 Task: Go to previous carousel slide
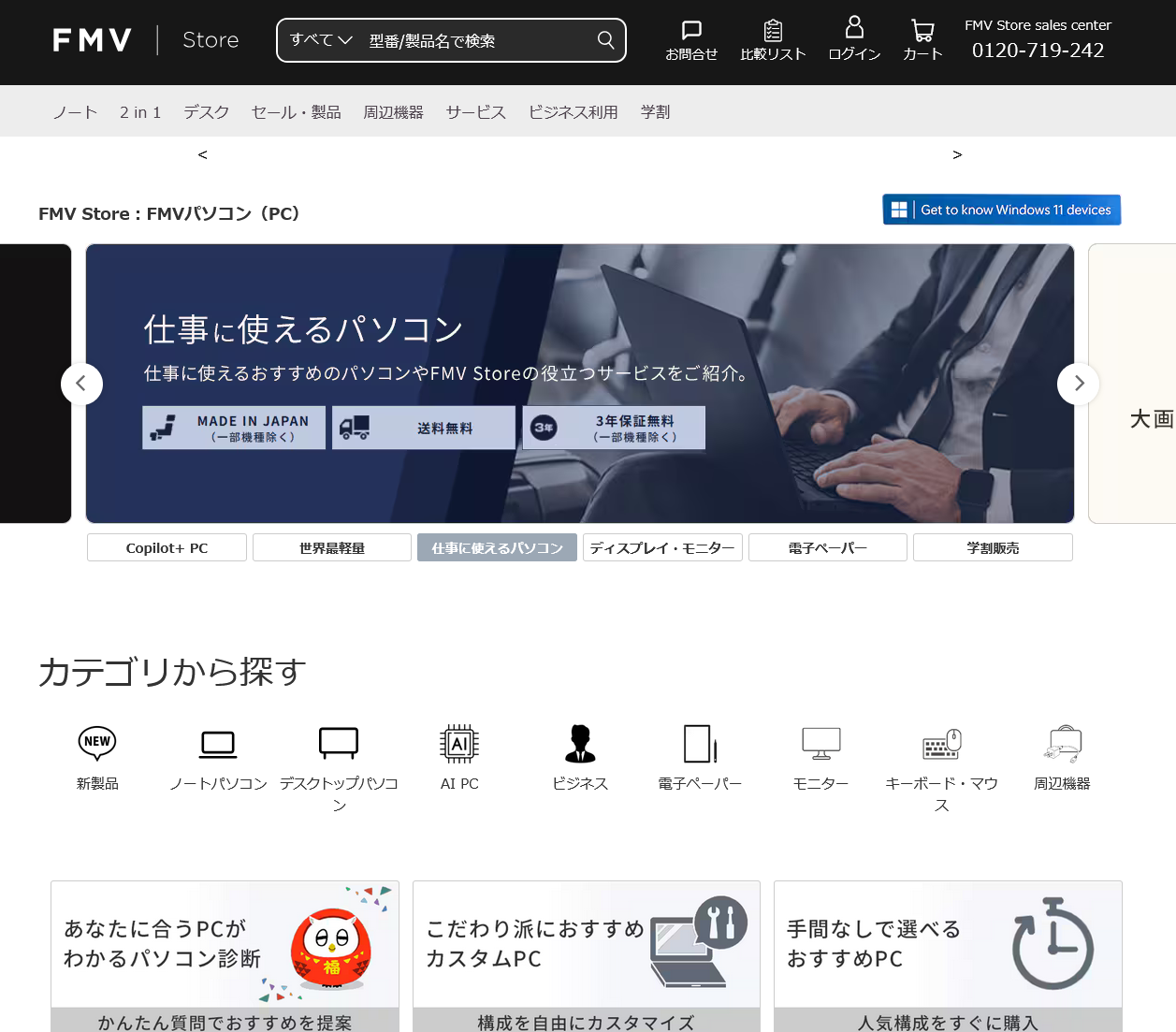pyautogui.click(x=81, y=384)
